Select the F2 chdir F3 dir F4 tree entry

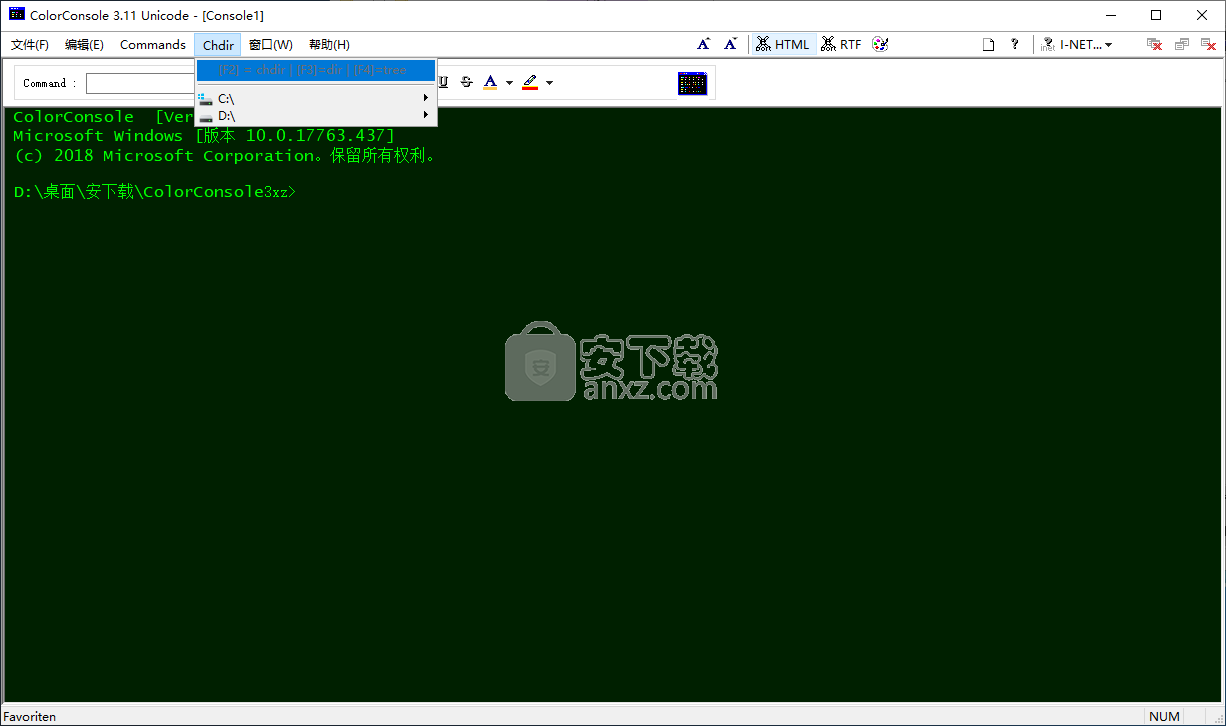coord(316,70)
